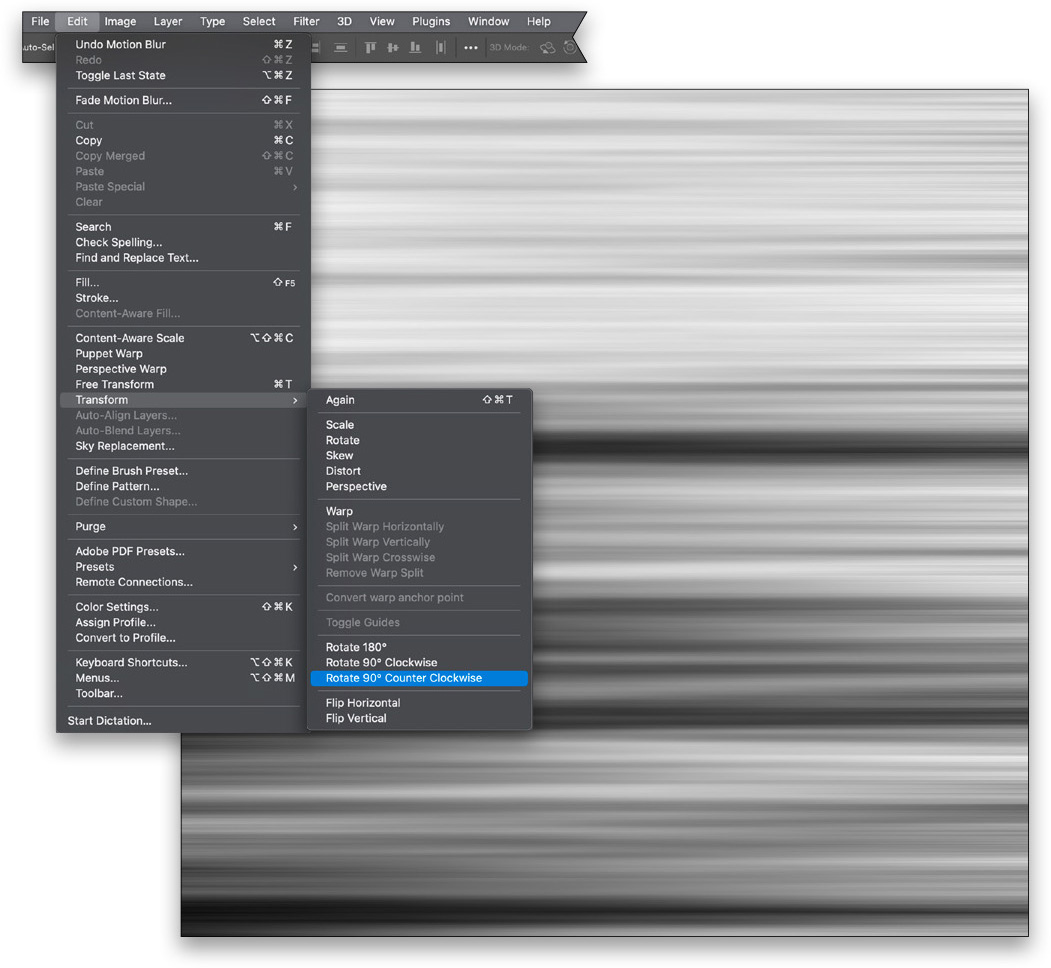This screenshot has height=968, width=1051.
Task: Toggle the Auto-Select option in options bar
Action: click(x=38, y=47)
